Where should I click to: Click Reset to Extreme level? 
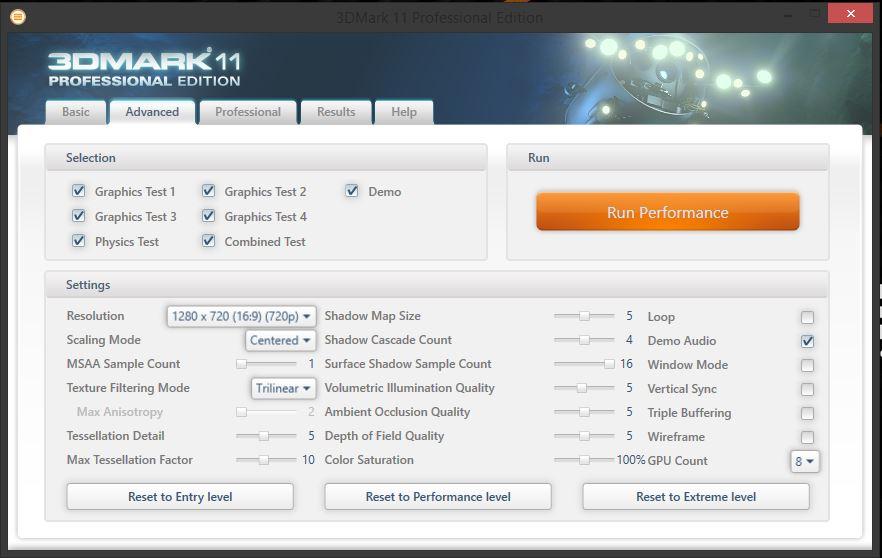pyautogui.click(x=696, y=497)
